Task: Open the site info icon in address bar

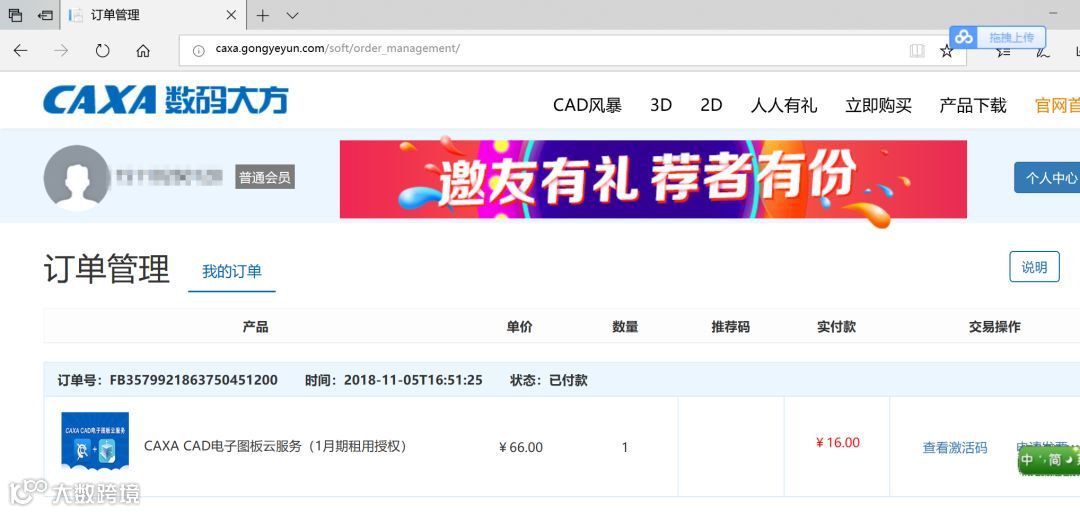Action: (198, 50)
